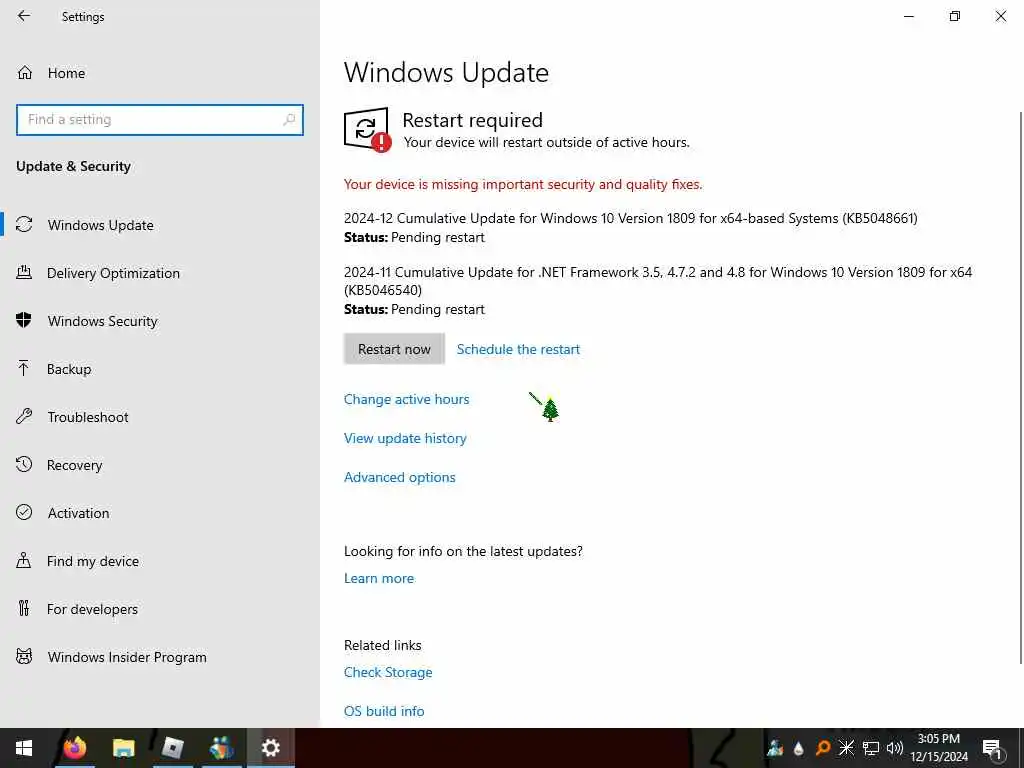Click the first system tray icon left of water drop
1024x768 pixels.
[x=775, y=748]
